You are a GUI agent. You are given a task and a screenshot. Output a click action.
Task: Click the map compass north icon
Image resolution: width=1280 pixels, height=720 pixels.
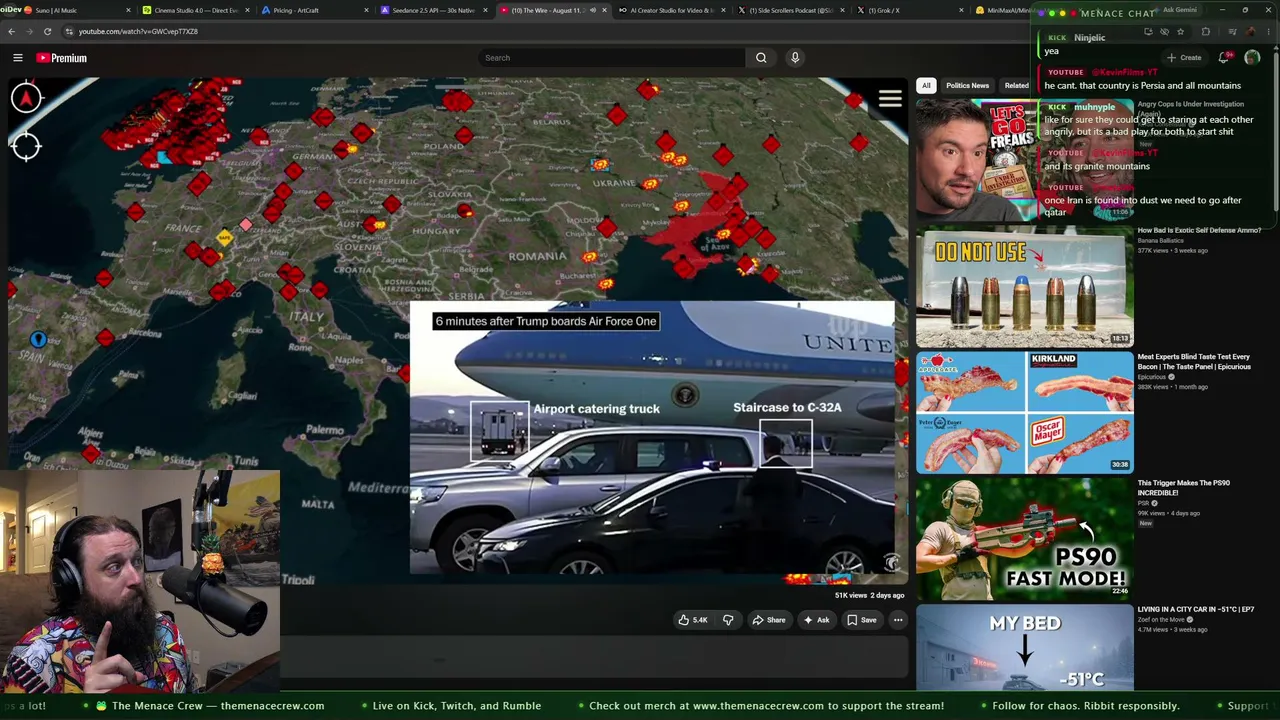click(26, 97)
